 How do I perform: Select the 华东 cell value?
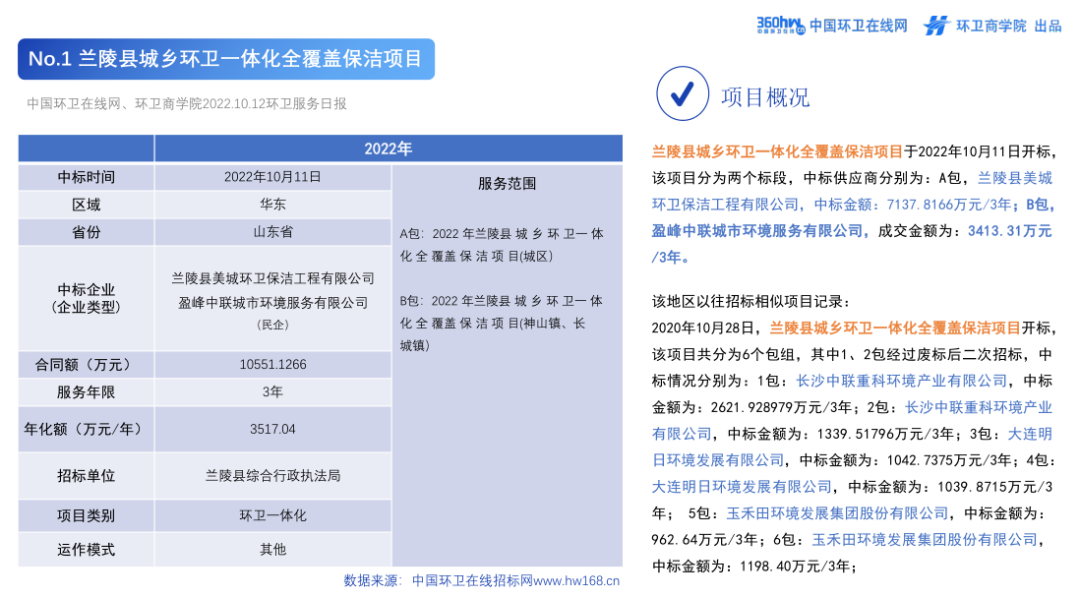coord(273,205)
